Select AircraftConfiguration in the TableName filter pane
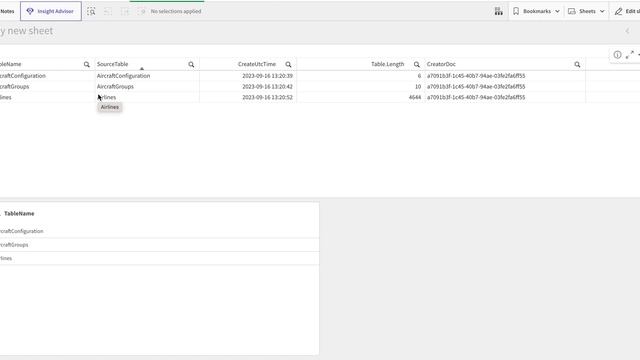Image resolution: width=640 pixels, height=360 pixels. point(159,231)
